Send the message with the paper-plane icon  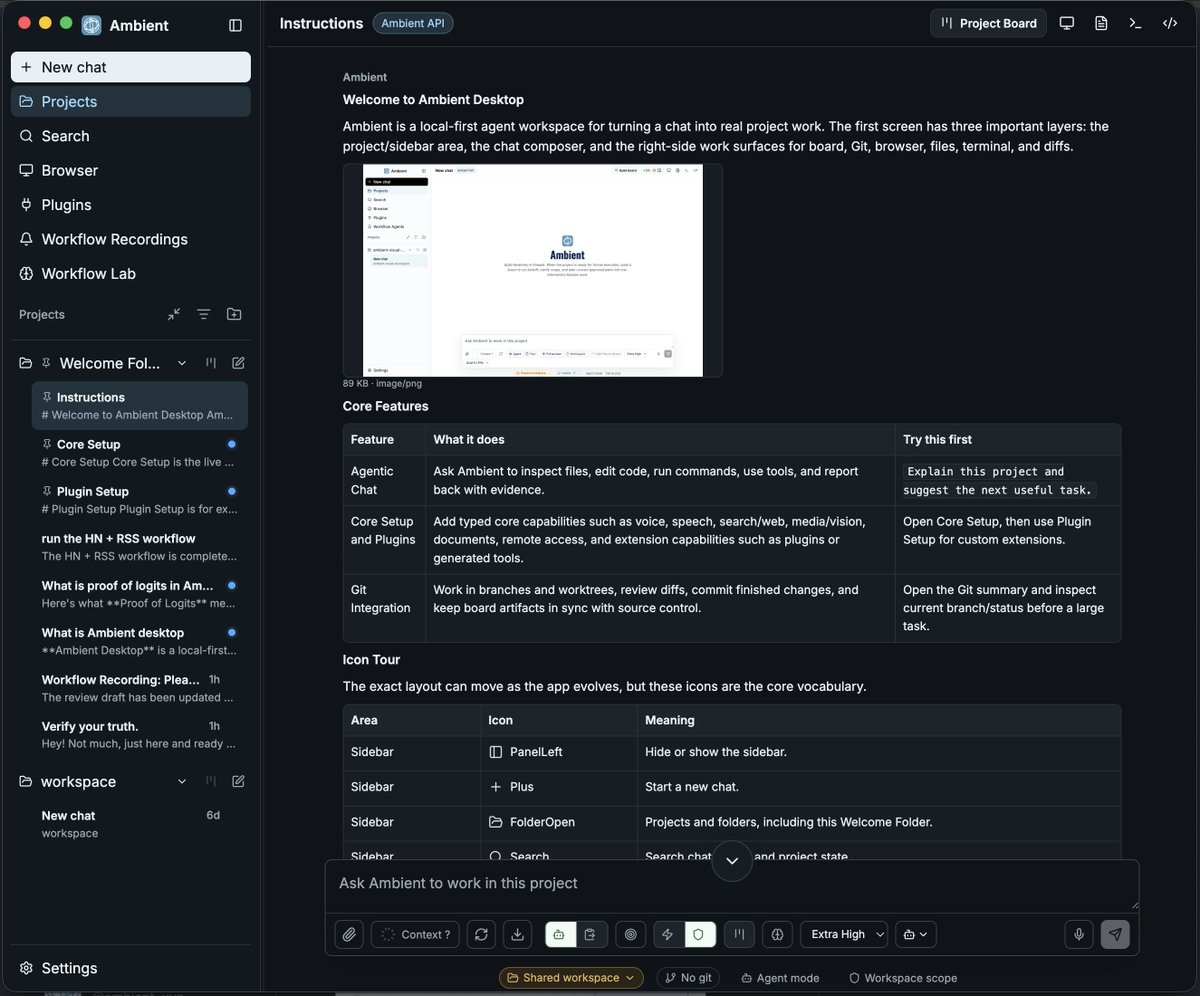pos(1115,934)
